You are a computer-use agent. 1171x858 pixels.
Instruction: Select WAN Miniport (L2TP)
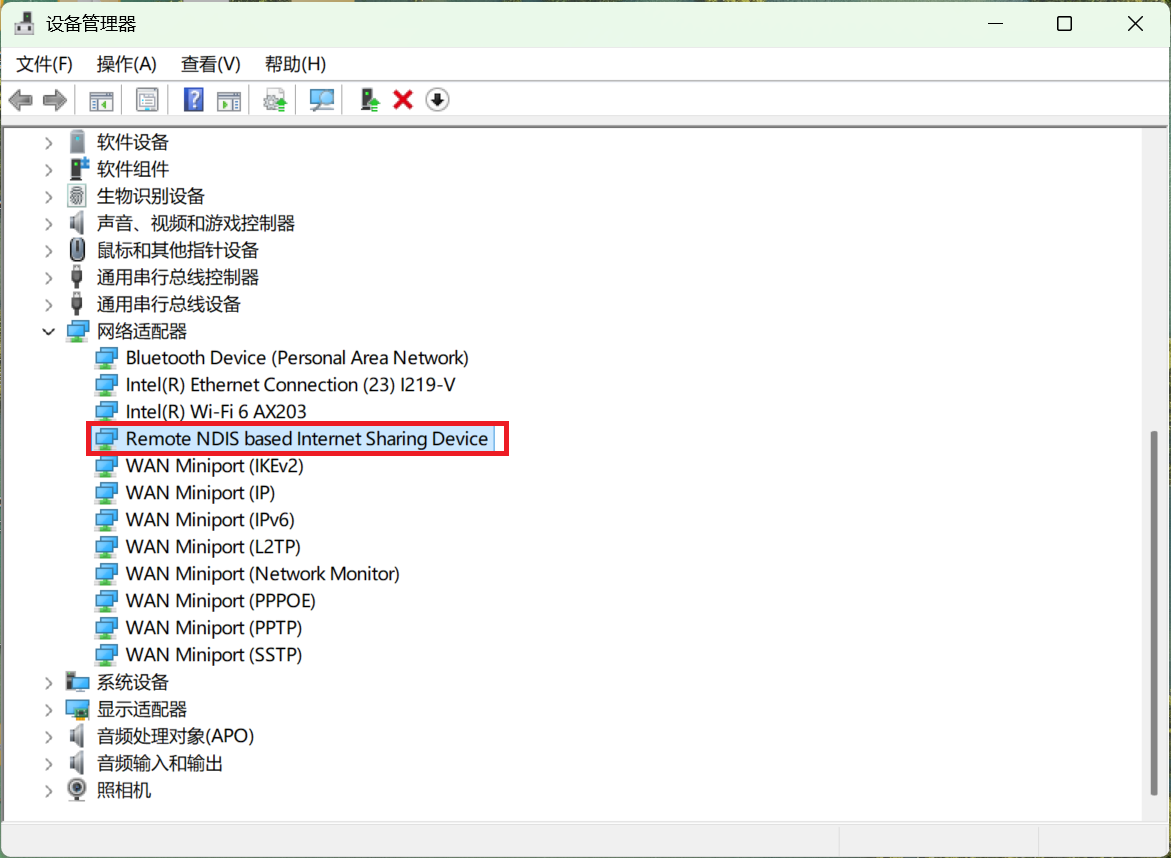point(213,547)
